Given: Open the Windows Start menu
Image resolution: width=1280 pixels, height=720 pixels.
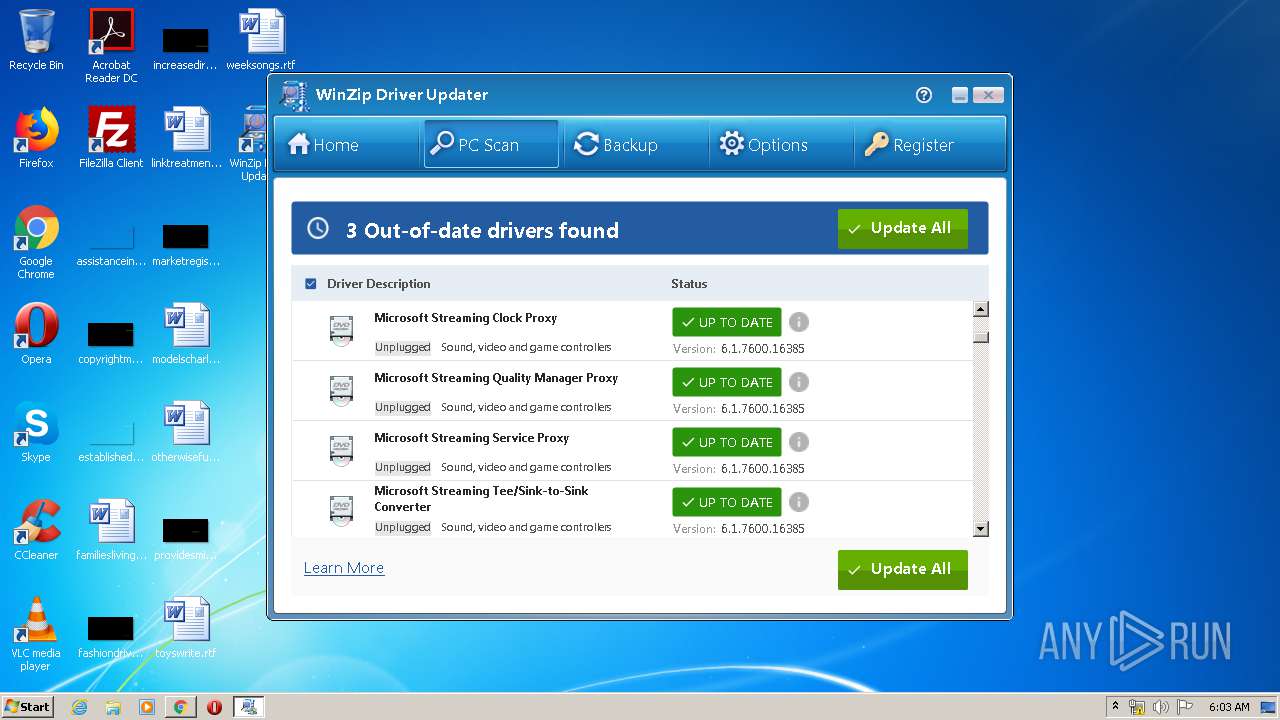Looking at the screenshot, I should click(28, 707).
